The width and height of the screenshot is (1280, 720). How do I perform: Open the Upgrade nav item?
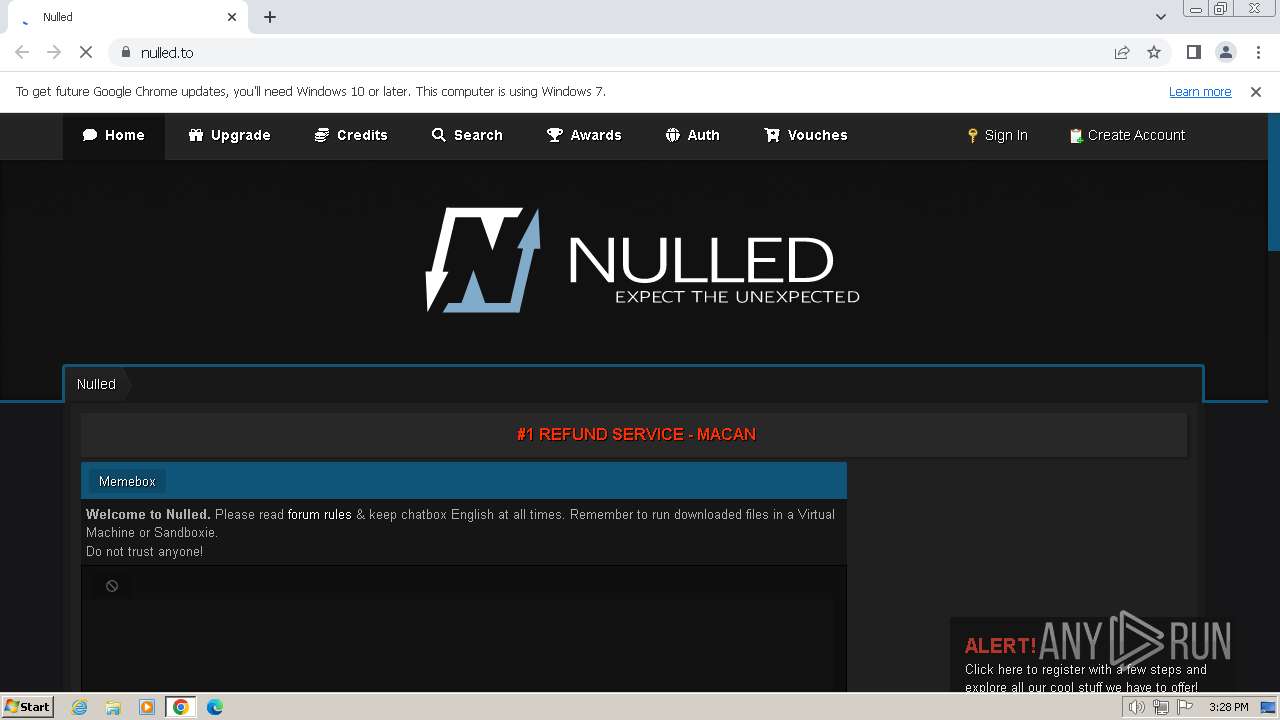coord(229,135)
